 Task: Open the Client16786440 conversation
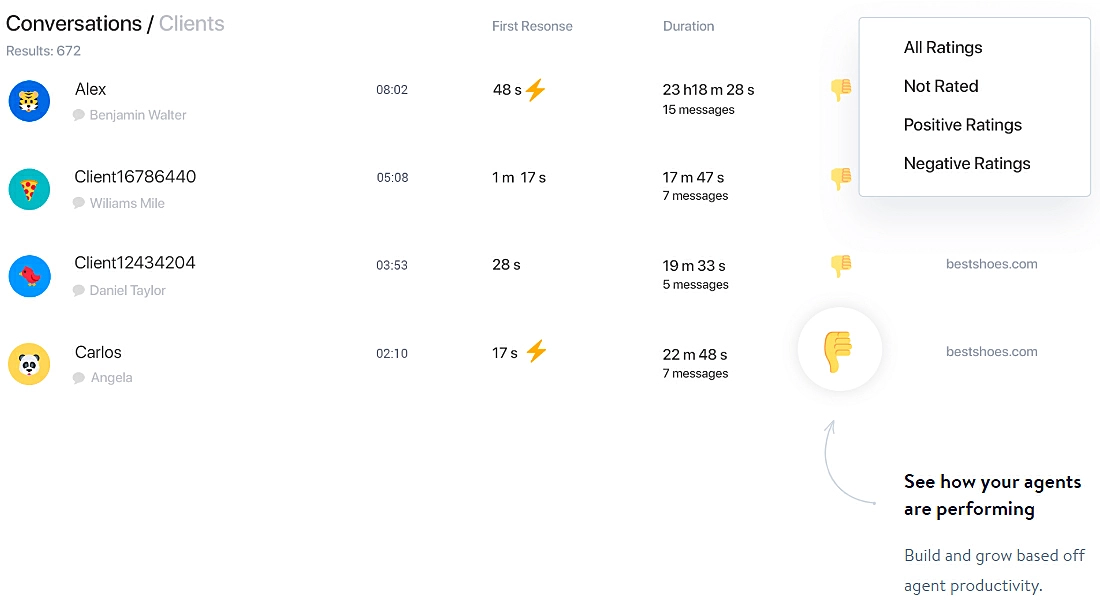tap(135, 177)
